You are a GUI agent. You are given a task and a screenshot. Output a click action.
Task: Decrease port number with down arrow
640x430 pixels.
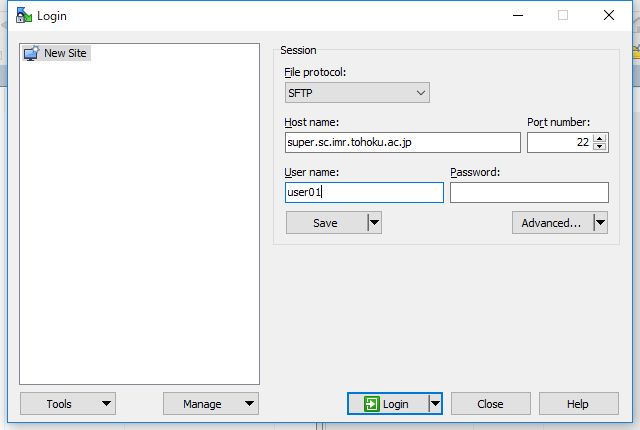click(x=600, y=147)
